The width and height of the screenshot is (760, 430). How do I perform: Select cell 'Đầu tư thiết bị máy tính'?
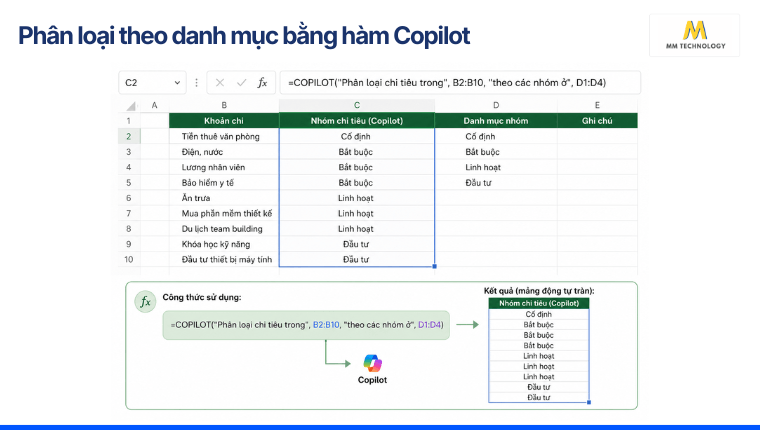pos(224,259)
